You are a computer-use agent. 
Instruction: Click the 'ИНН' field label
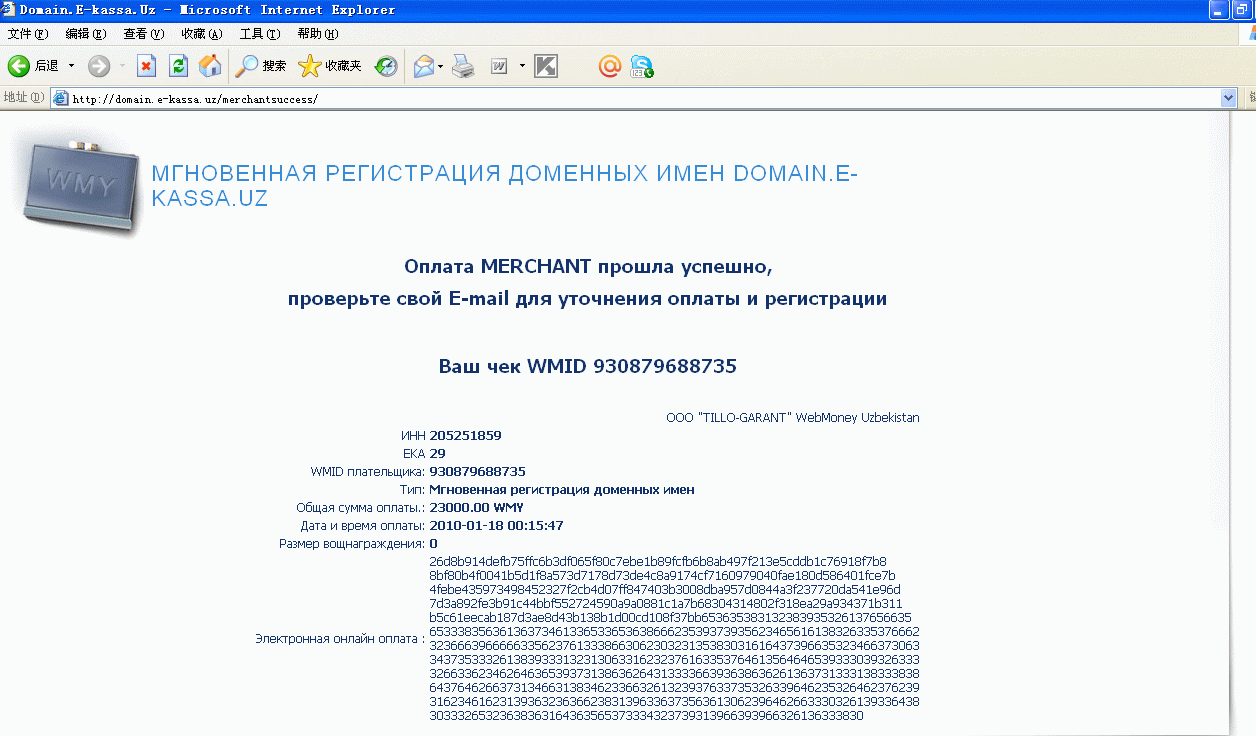[413, 436]
